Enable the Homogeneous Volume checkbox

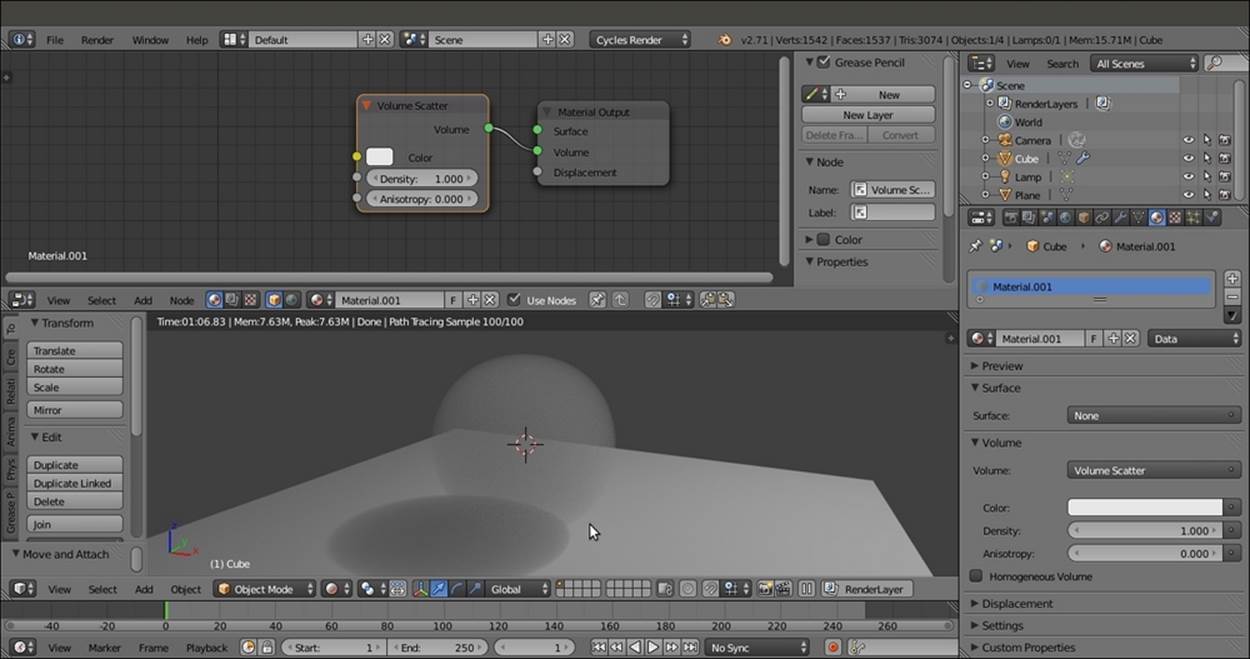click(x=977, y=577)
